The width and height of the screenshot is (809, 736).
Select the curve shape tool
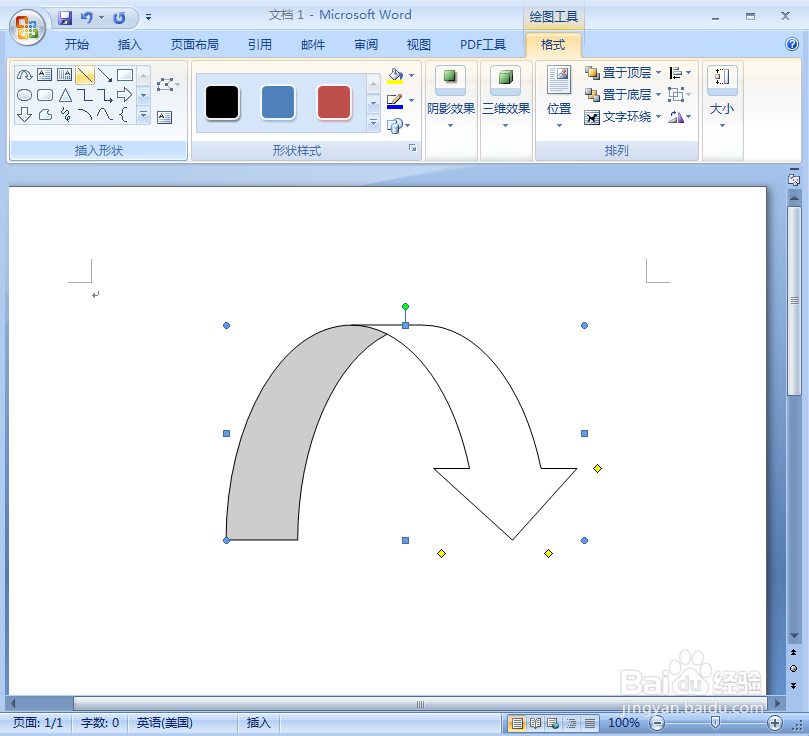(105, 114)
